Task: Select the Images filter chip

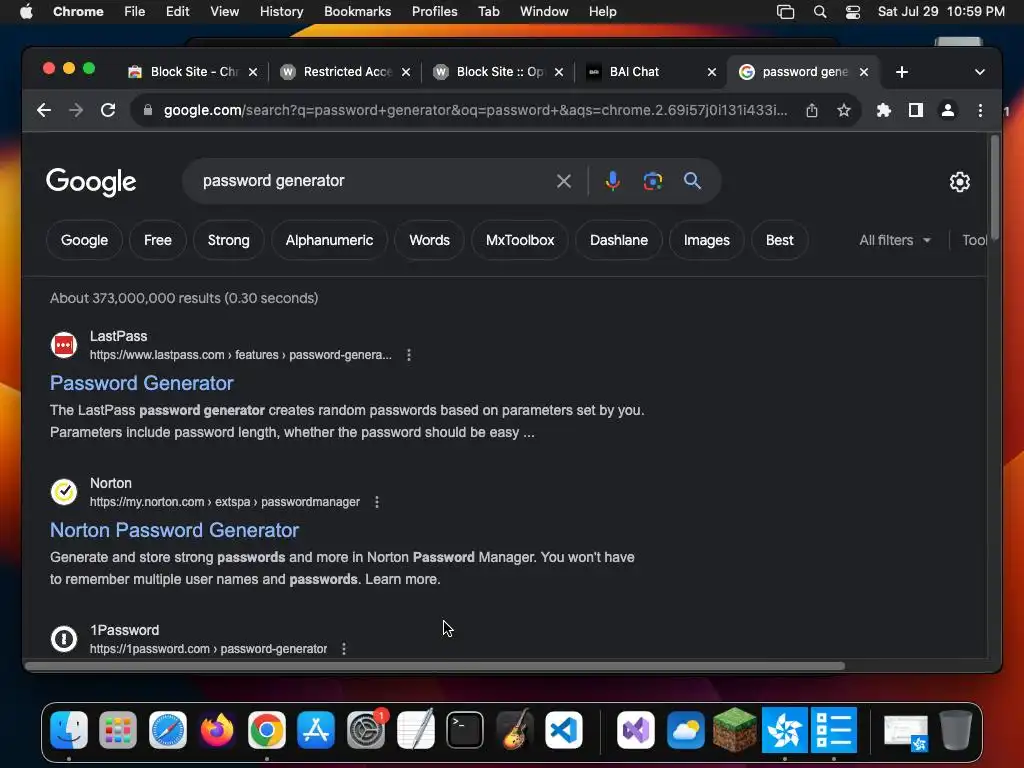Action: 707,240
